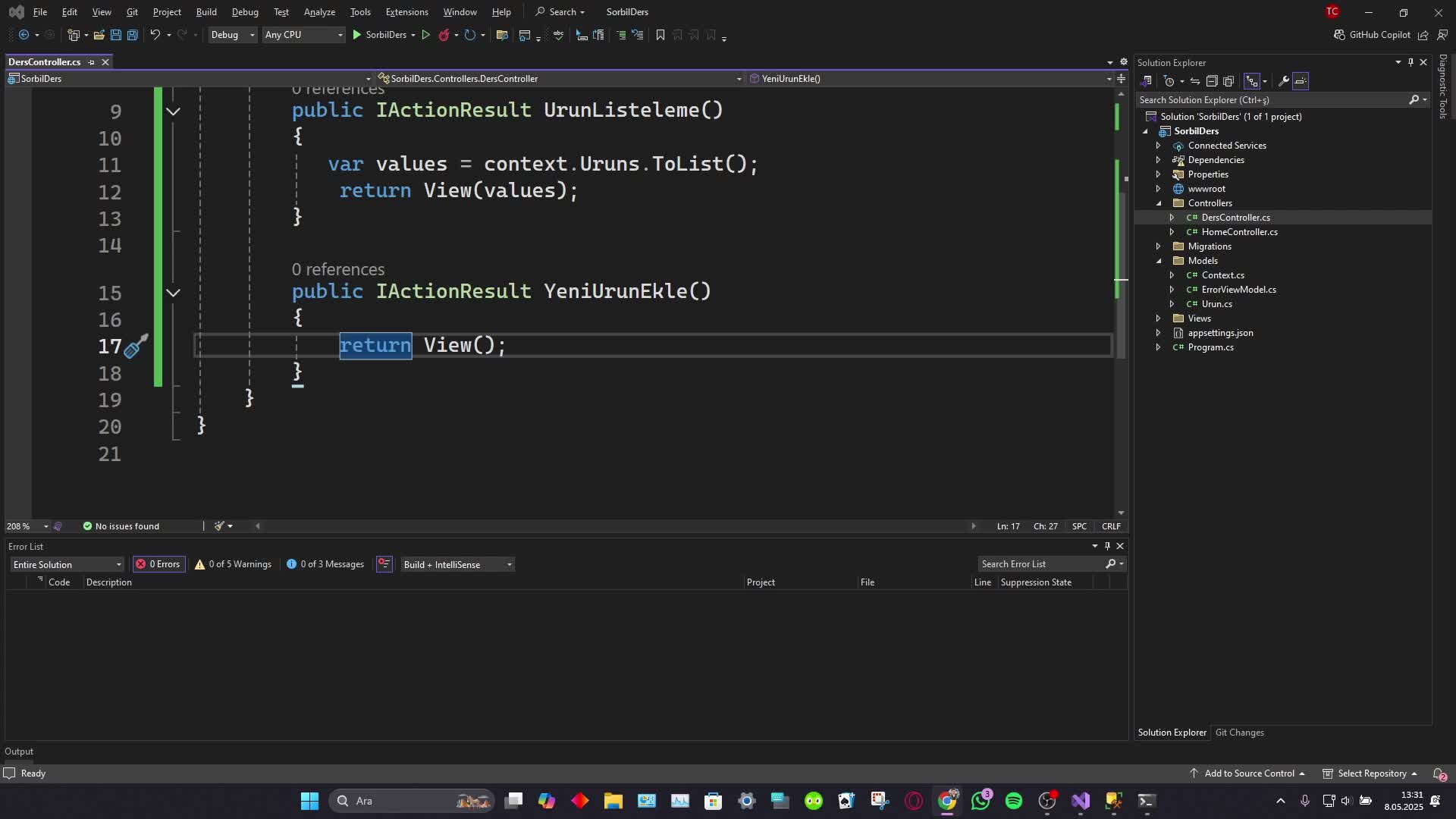Image resolution: width=1456 pixels, height=819 pixels.
Task: Open Properties wrench icon in Solution Explorer
Action: [x=1284, y=81]
